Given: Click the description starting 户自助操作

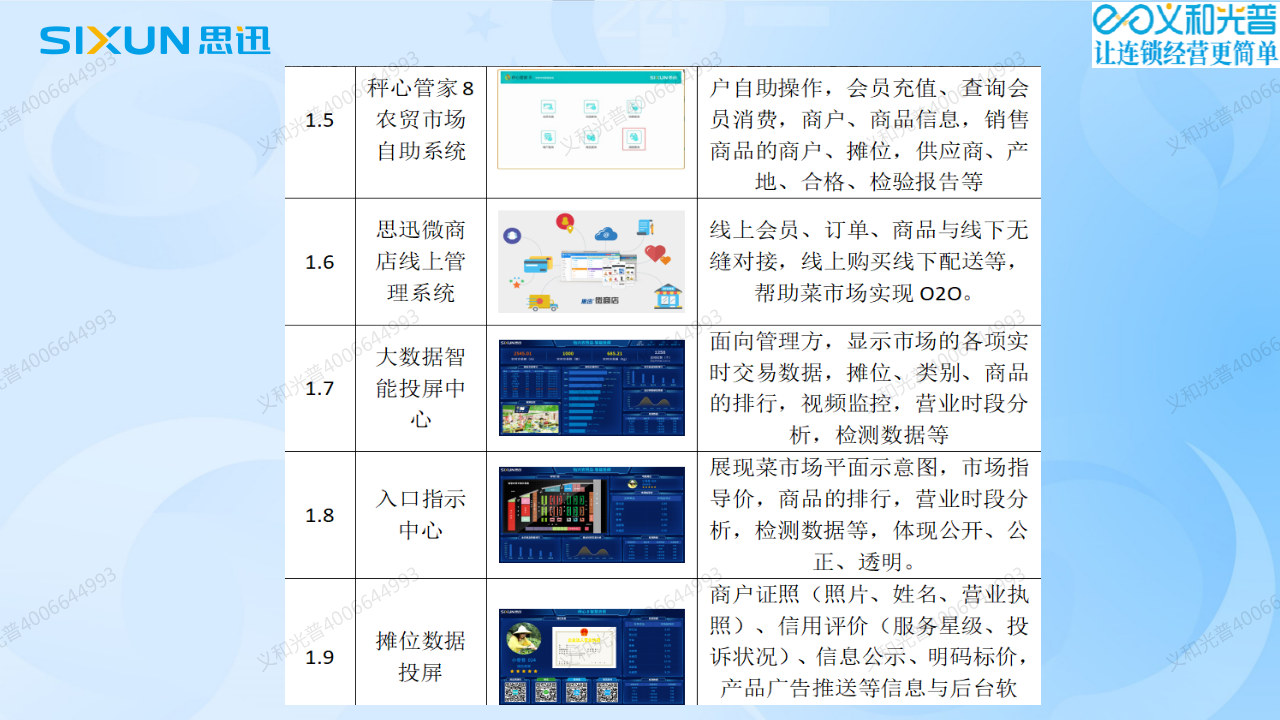Looking at the screenshot, I should tap(869, 135).
